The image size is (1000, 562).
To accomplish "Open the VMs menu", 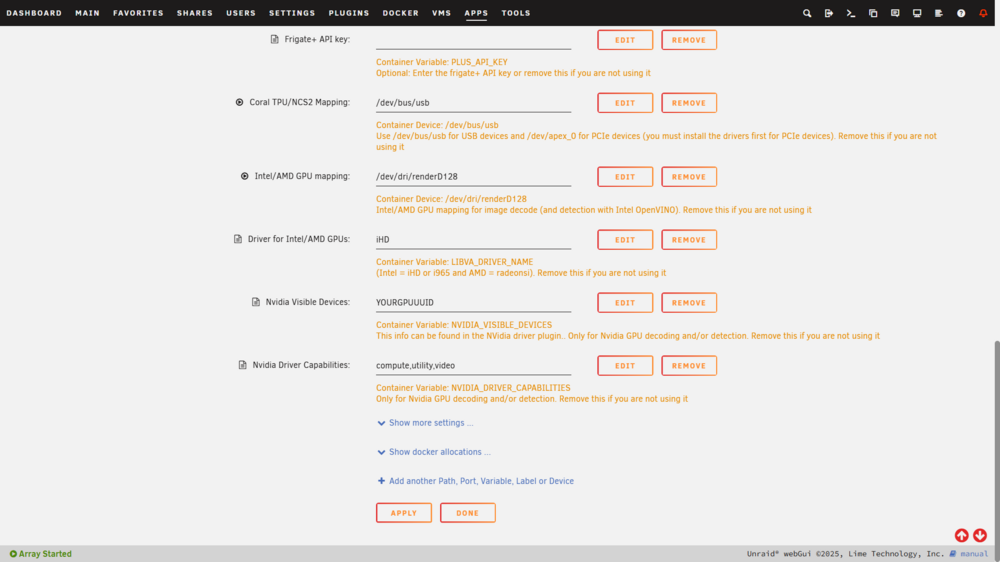I will coord(441,13).
